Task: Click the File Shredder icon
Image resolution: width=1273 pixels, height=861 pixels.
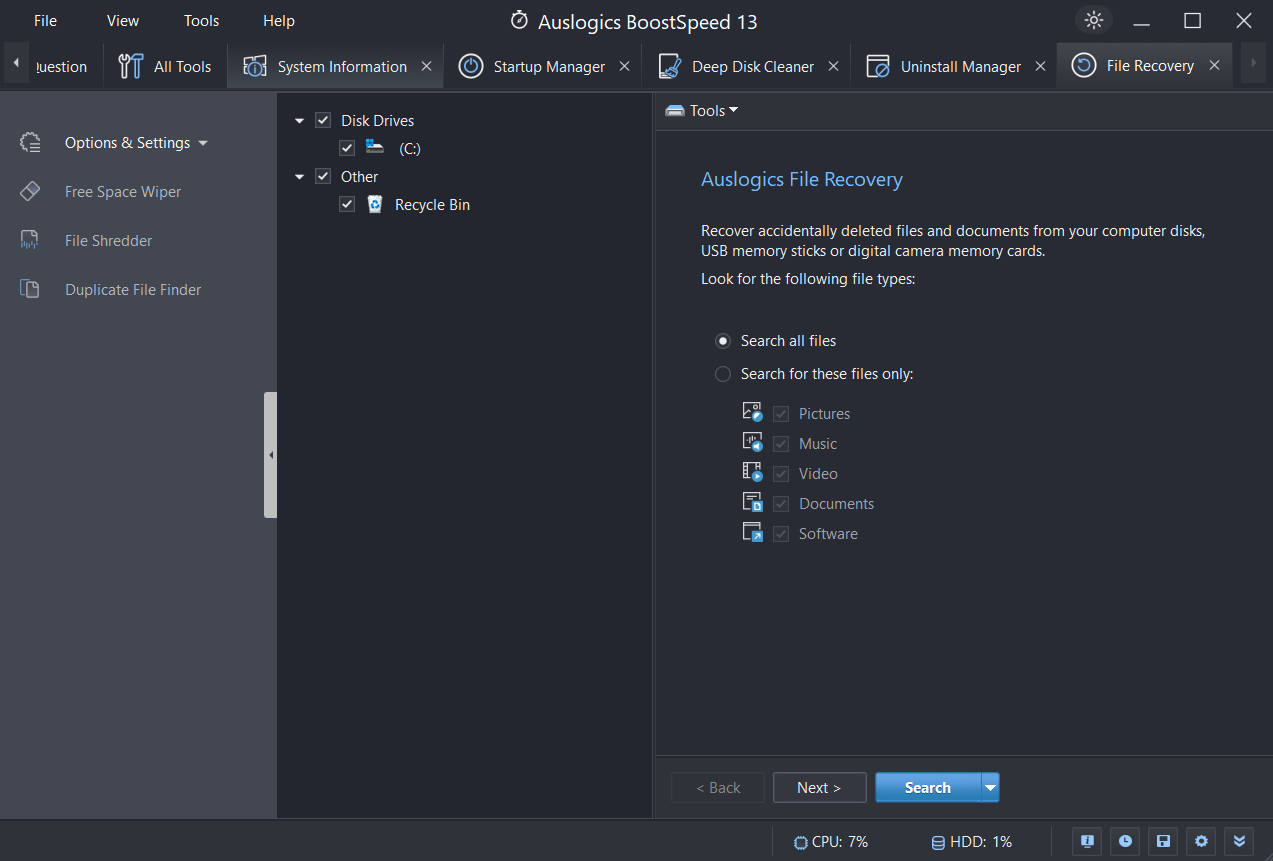Action: (x=30, y=240)
